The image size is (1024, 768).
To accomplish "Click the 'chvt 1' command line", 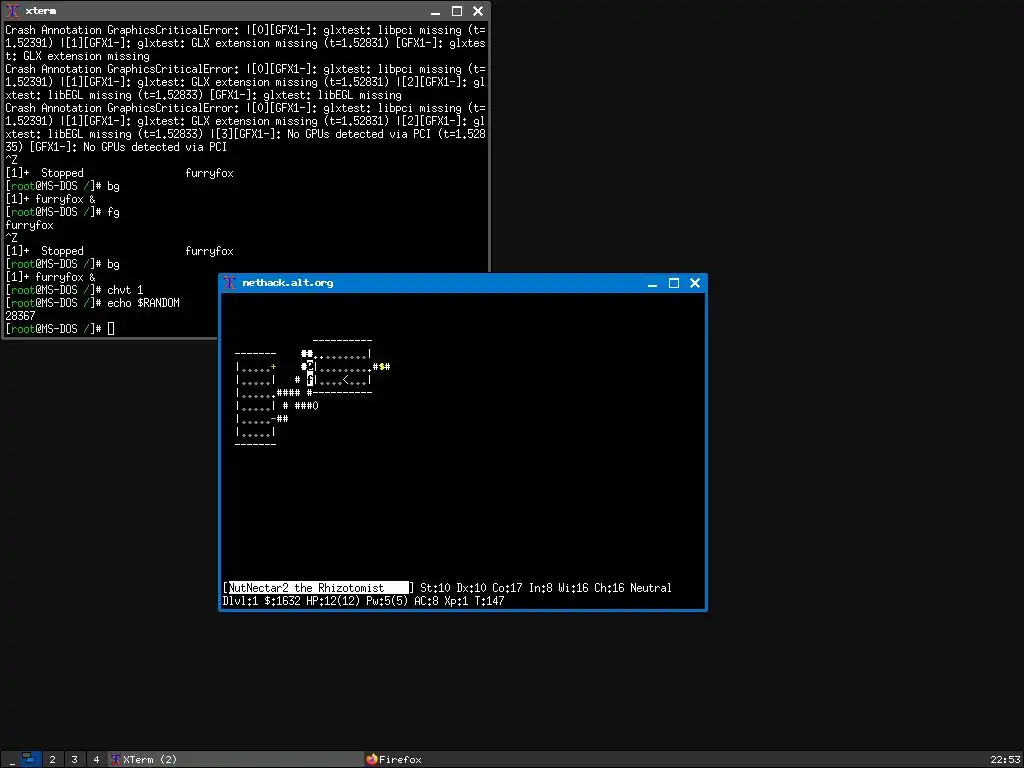I will tap(125, 290).
